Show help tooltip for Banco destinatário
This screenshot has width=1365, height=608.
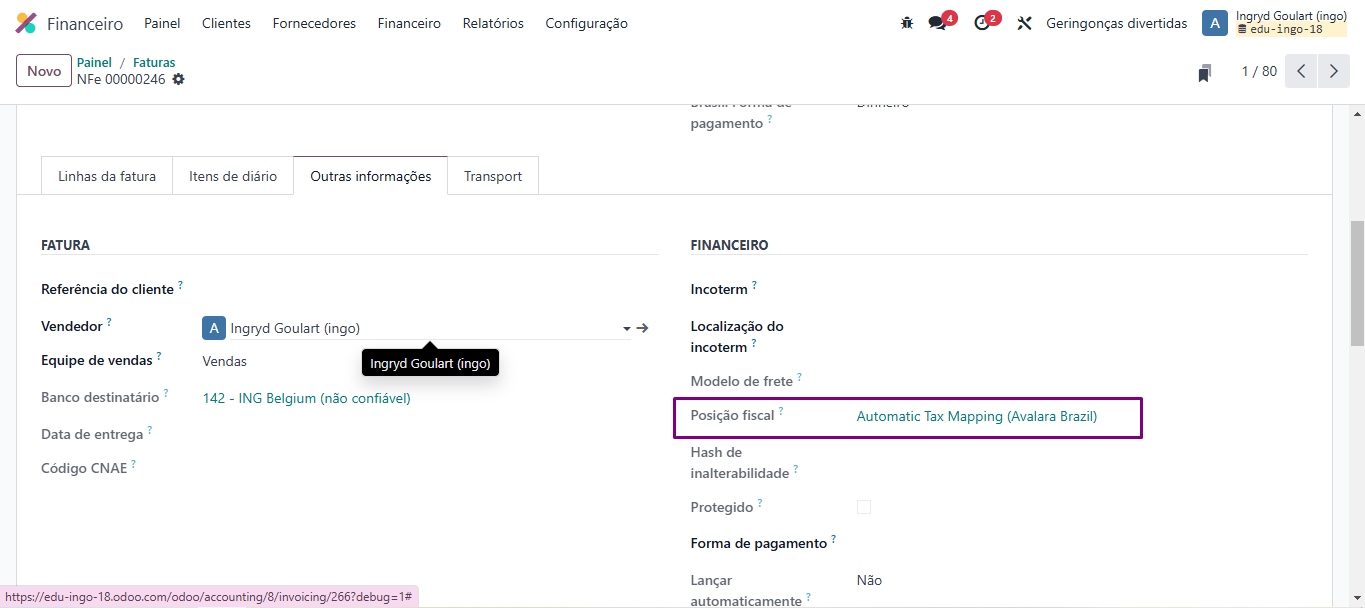[166, 393]
